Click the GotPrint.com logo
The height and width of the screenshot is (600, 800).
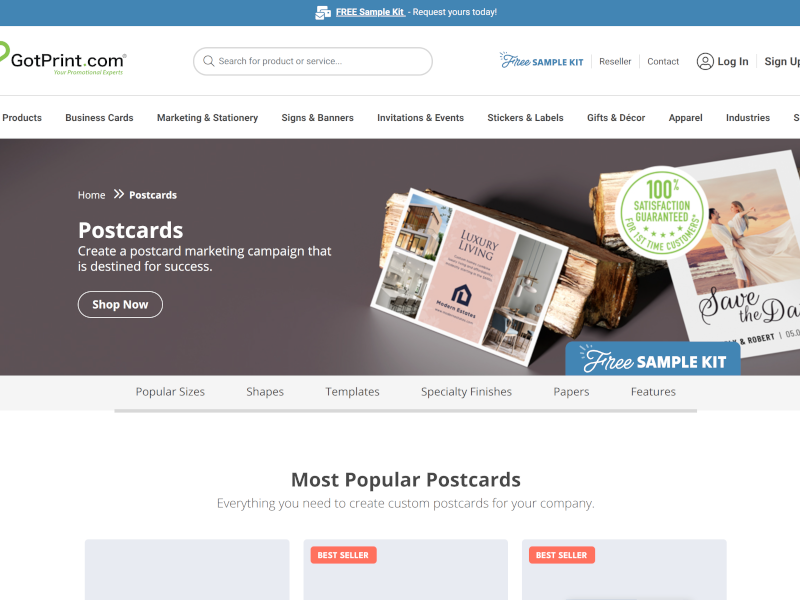click(x=63, y=59)
